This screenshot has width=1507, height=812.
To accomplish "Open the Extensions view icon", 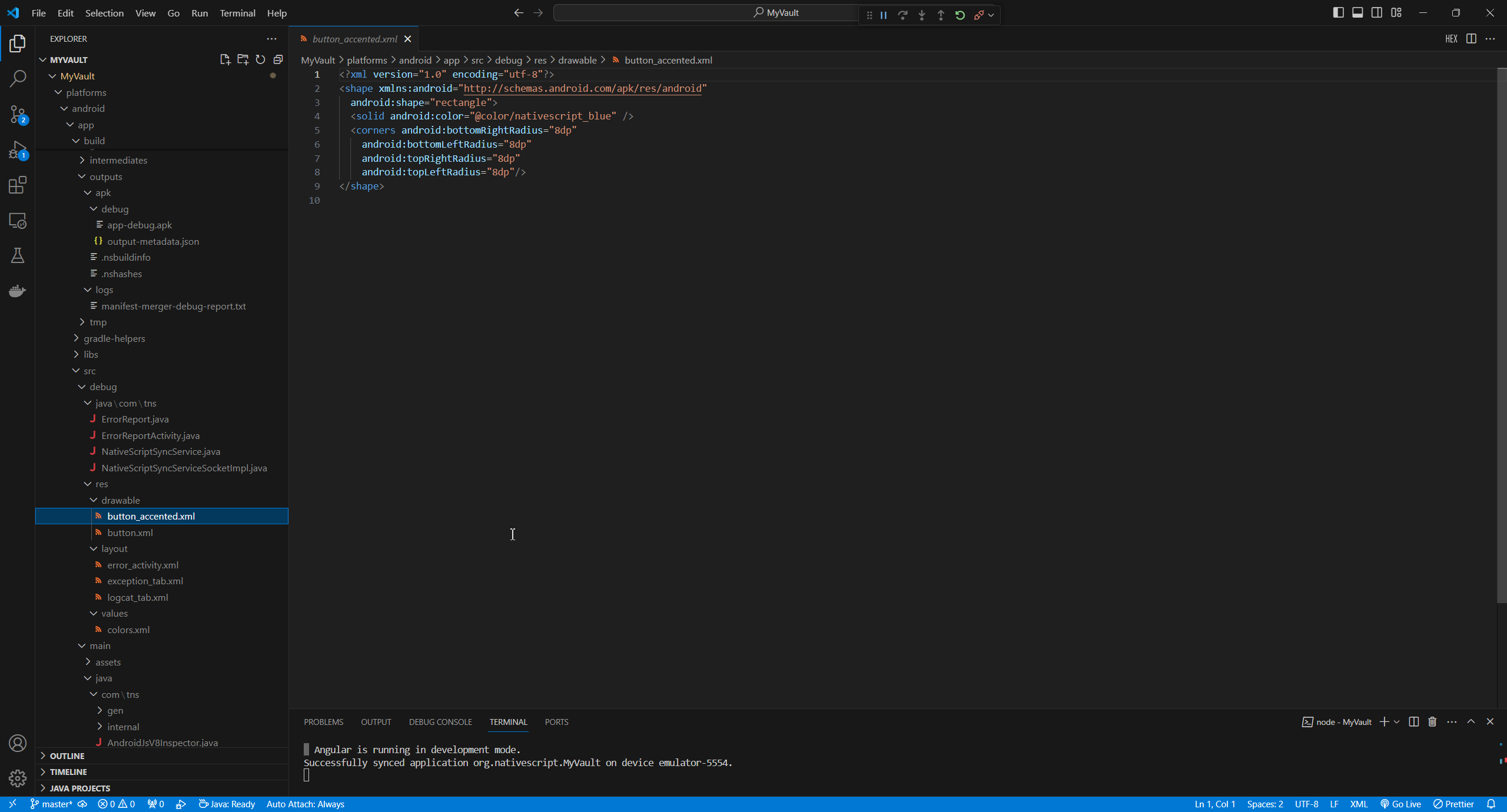I will coord(18,185).
